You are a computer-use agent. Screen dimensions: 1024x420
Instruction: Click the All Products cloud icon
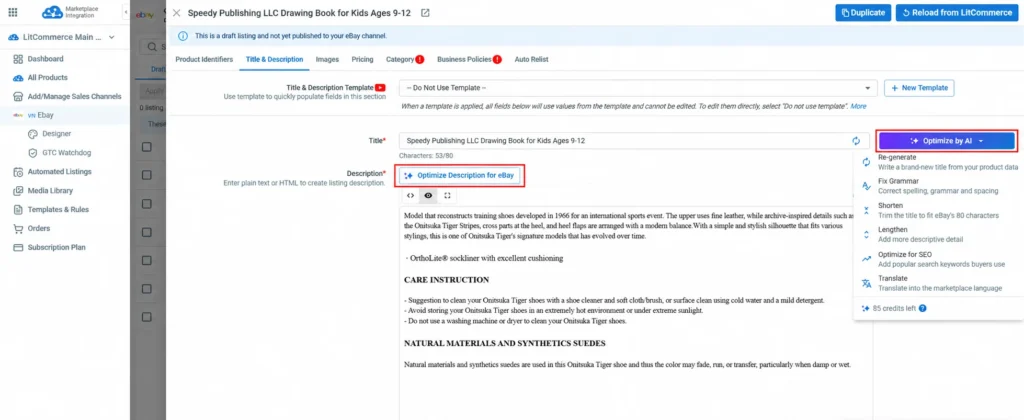pos(18,78)
